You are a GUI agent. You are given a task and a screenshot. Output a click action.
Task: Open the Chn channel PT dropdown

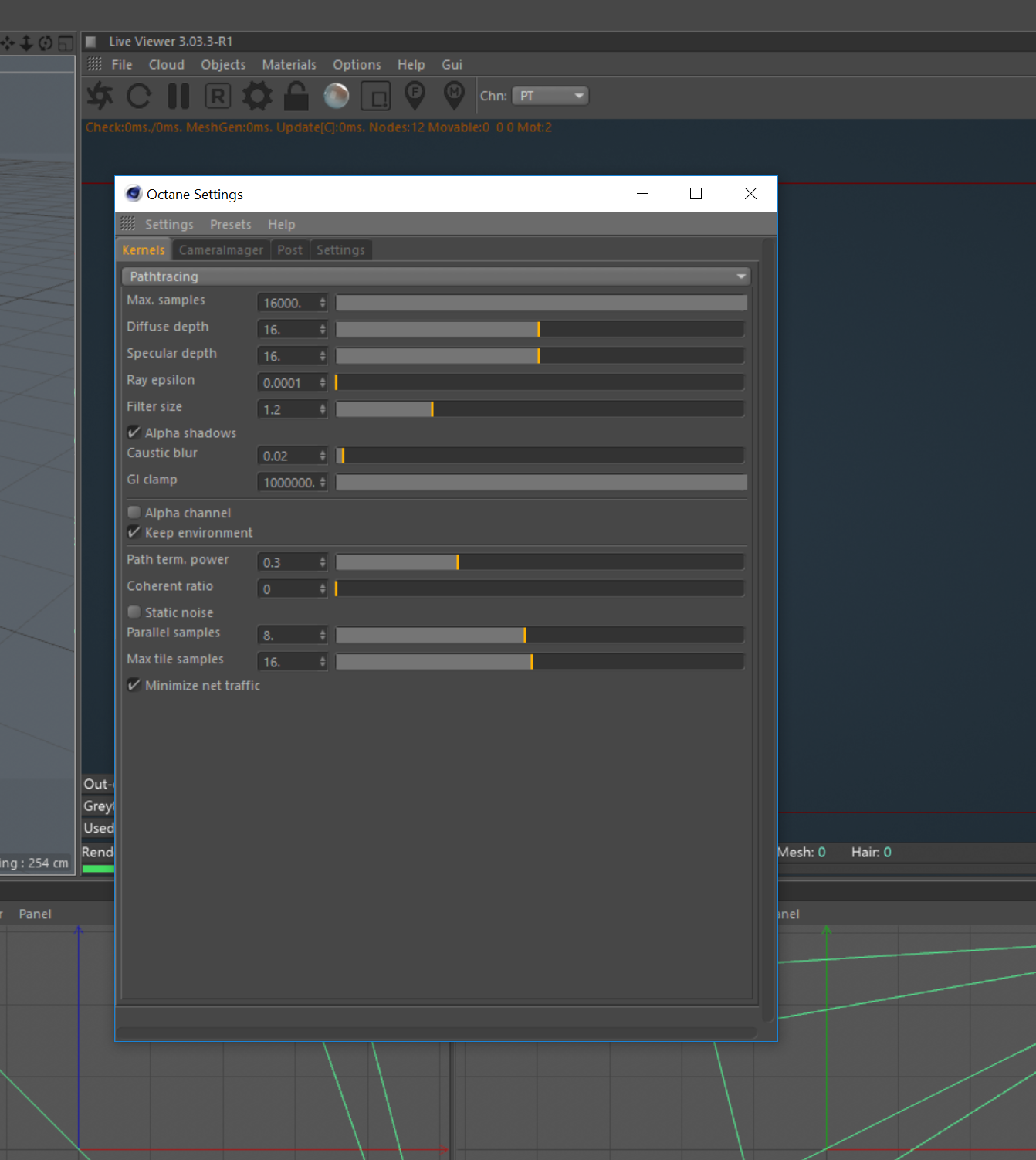(x=550, y=96)
